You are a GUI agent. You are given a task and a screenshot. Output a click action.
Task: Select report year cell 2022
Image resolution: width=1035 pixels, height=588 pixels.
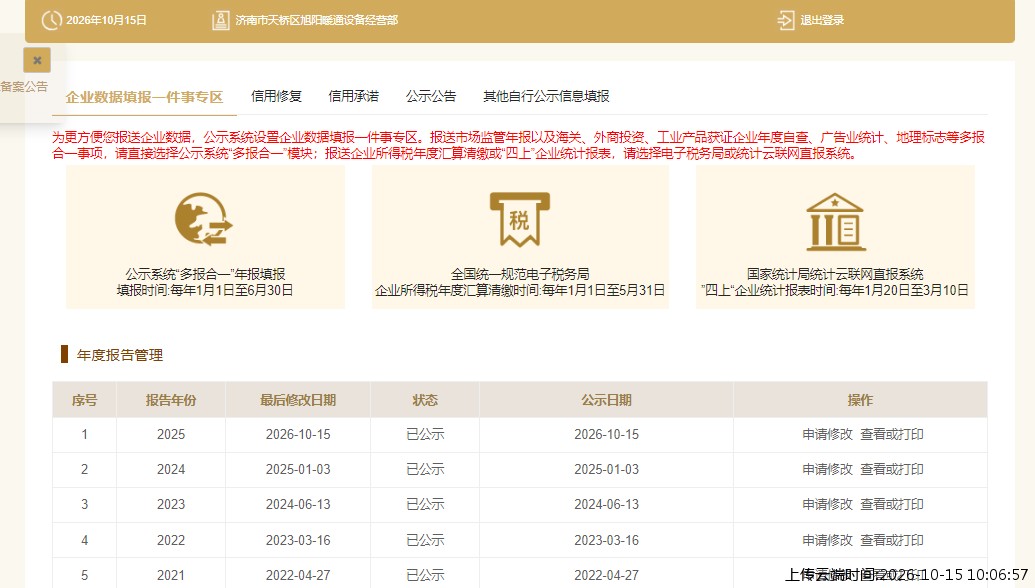(x=171, y=540)
